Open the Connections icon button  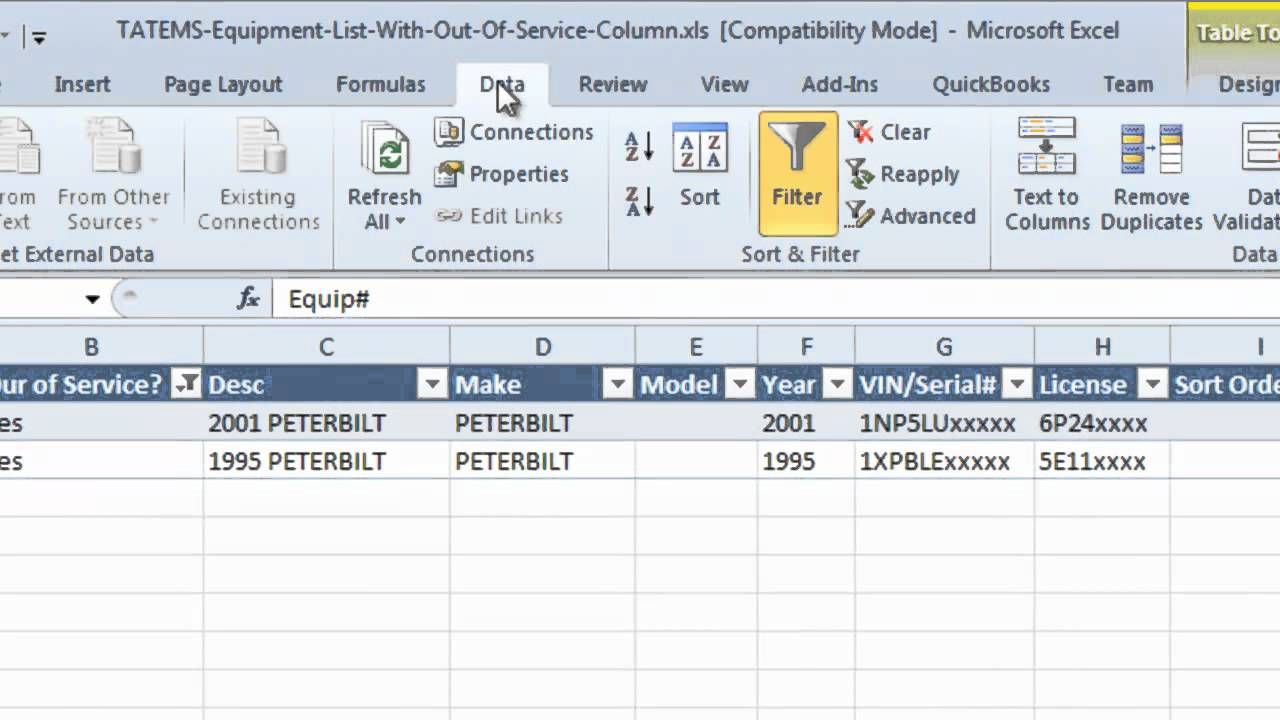tap(449, 132)
